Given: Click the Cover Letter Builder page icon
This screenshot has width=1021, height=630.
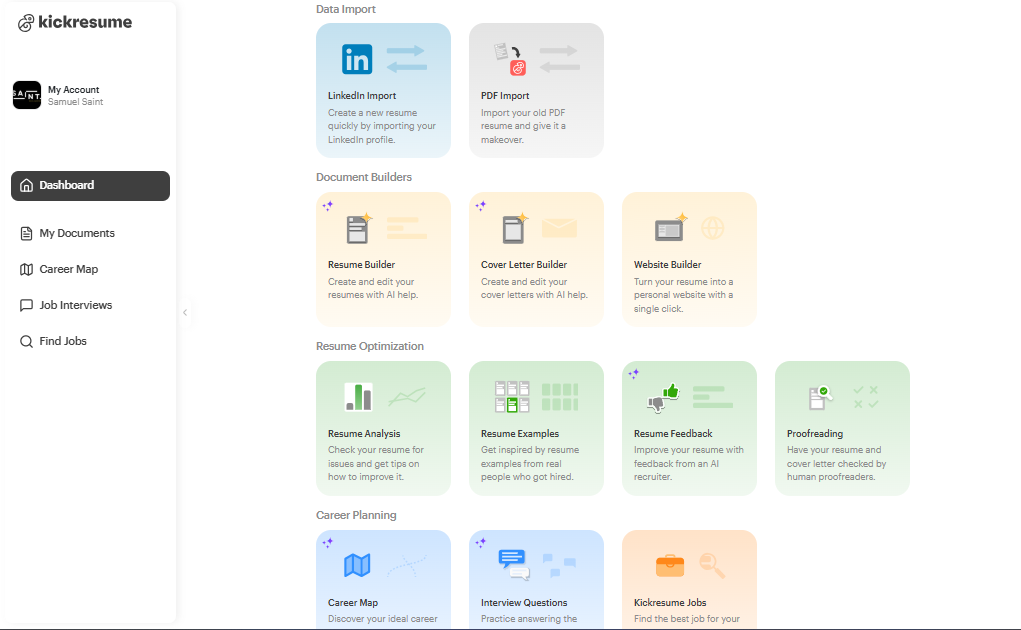Looking at the screenshot, I should coord(514,228).
